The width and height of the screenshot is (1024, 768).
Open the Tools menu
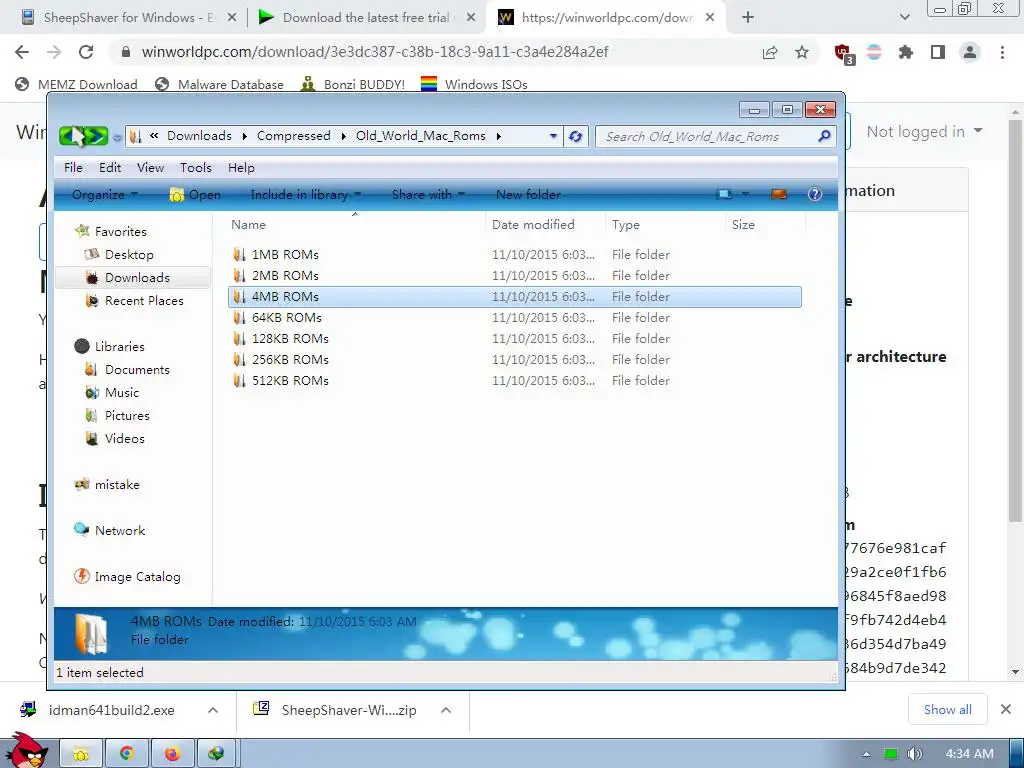(196, 168)
